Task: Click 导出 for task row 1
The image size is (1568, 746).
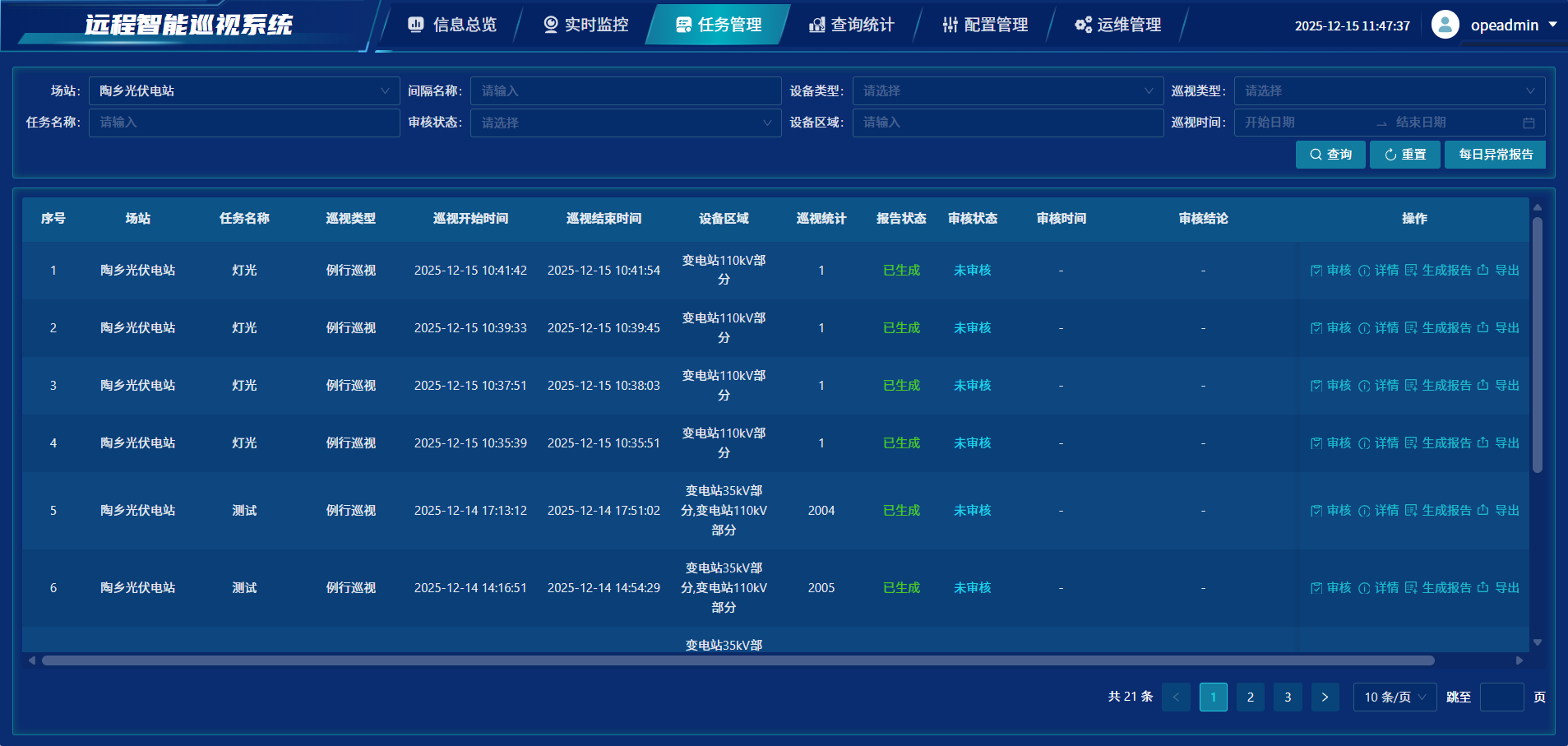Action: (x=1498, y=271)
